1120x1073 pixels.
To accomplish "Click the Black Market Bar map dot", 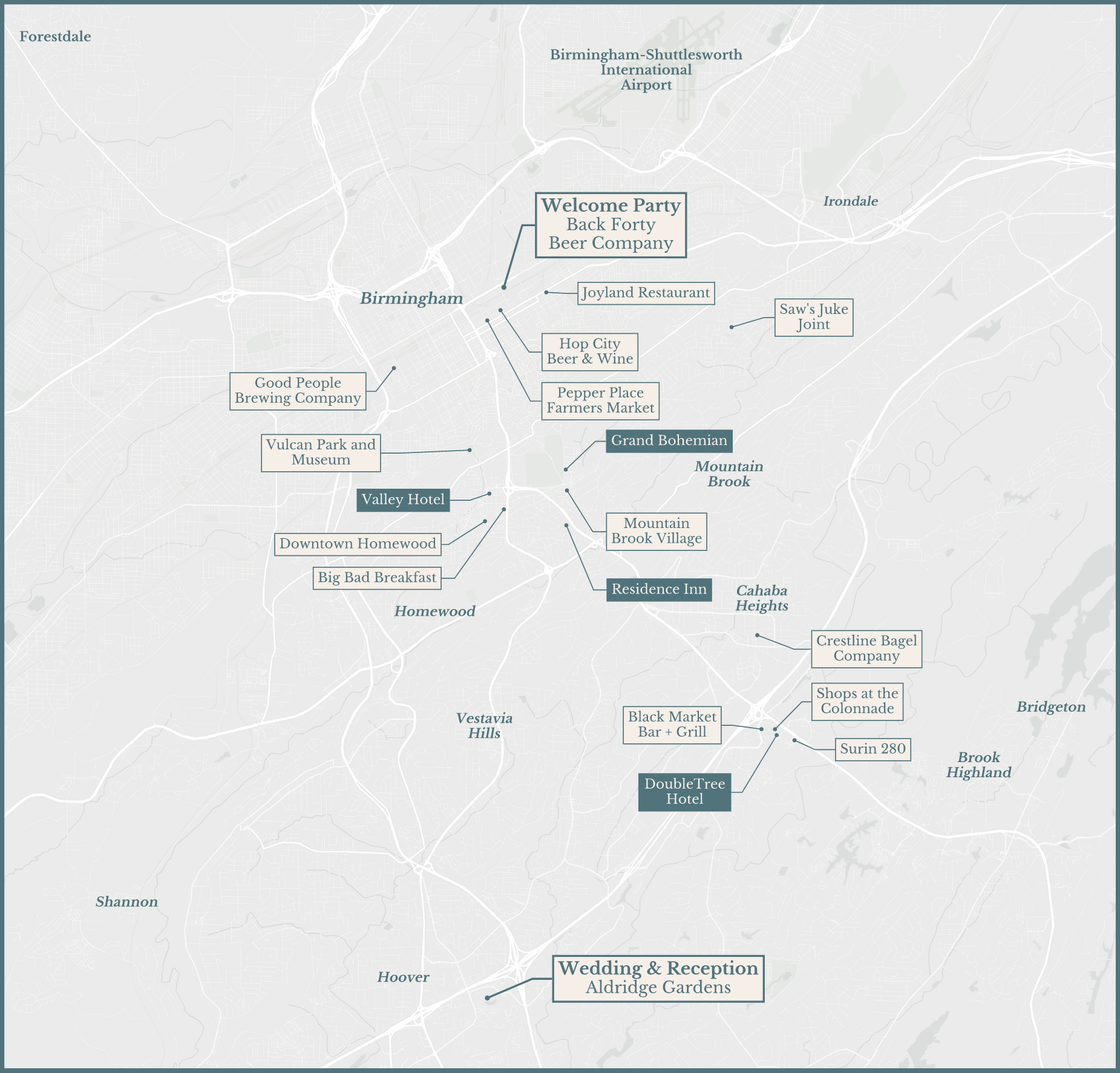I will tap(761, 729).
